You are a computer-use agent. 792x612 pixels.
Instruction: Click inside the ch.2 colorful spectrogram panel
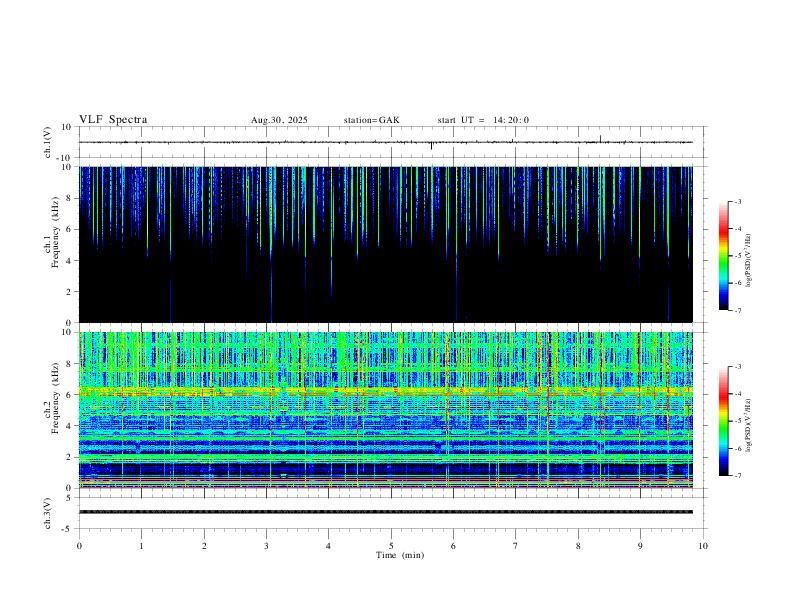click(x=386, y=410)
